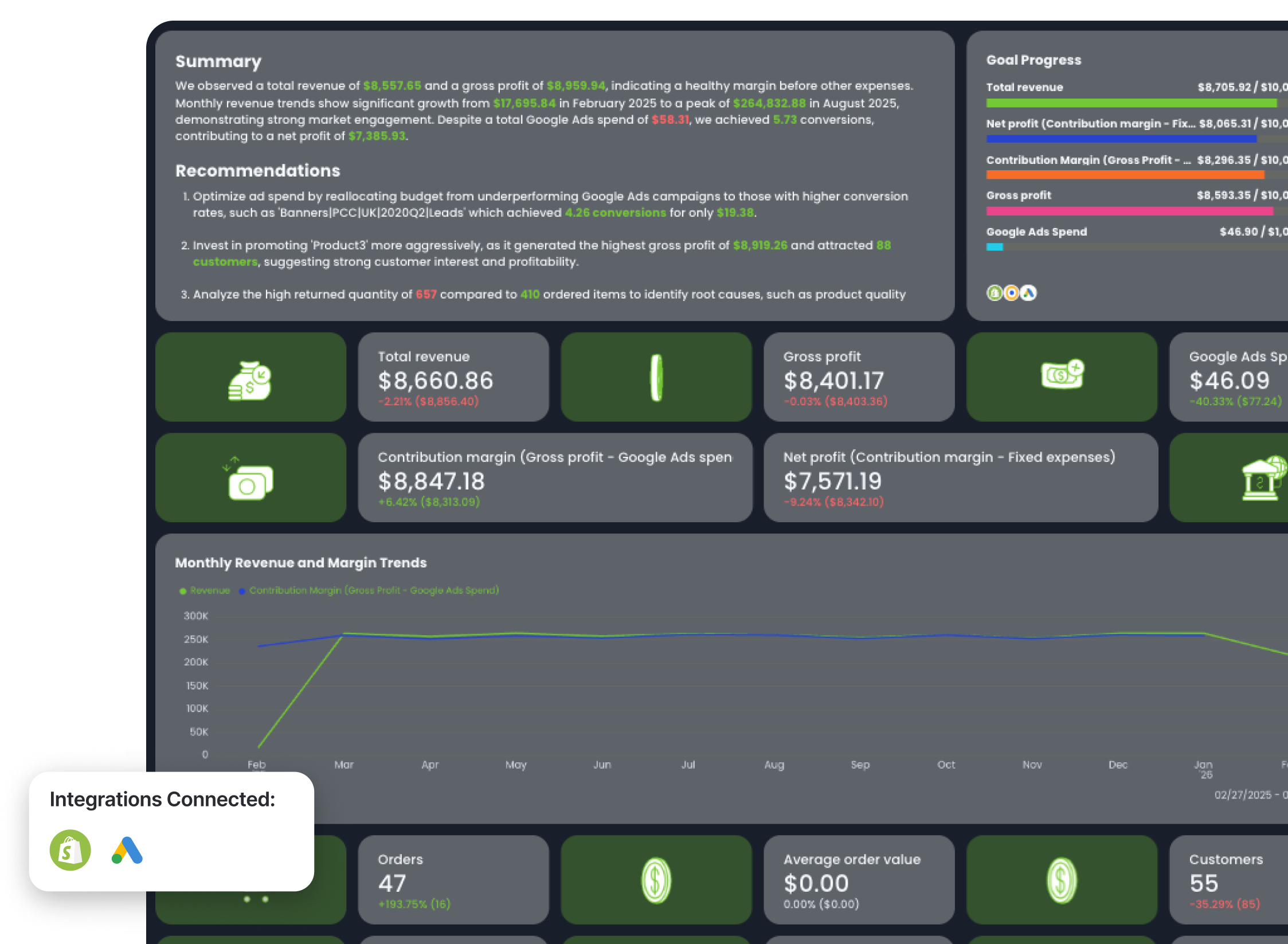Select the Shopify icon under Goal Progress
1288x944 pixels.
(x=995, y=293)
